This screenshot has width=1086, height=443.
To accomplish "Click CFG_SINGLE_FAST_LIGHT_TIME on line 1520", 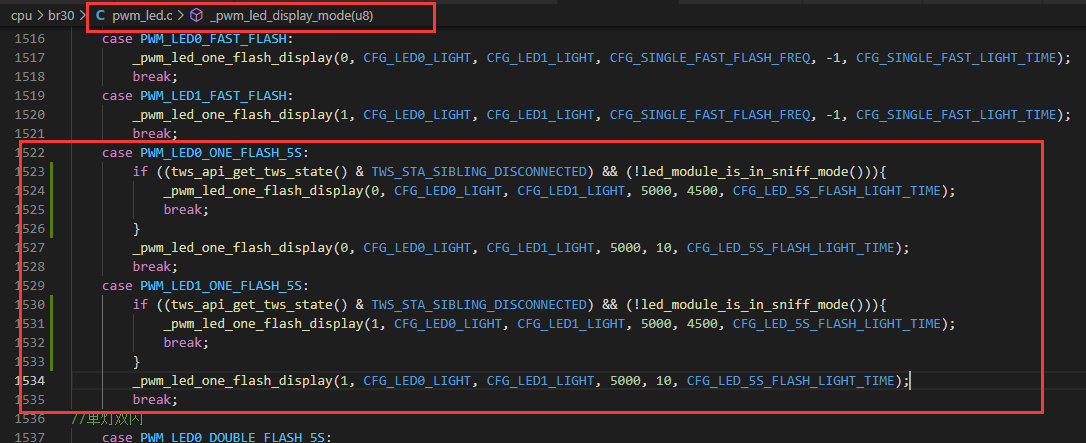I will coord(958,114).
